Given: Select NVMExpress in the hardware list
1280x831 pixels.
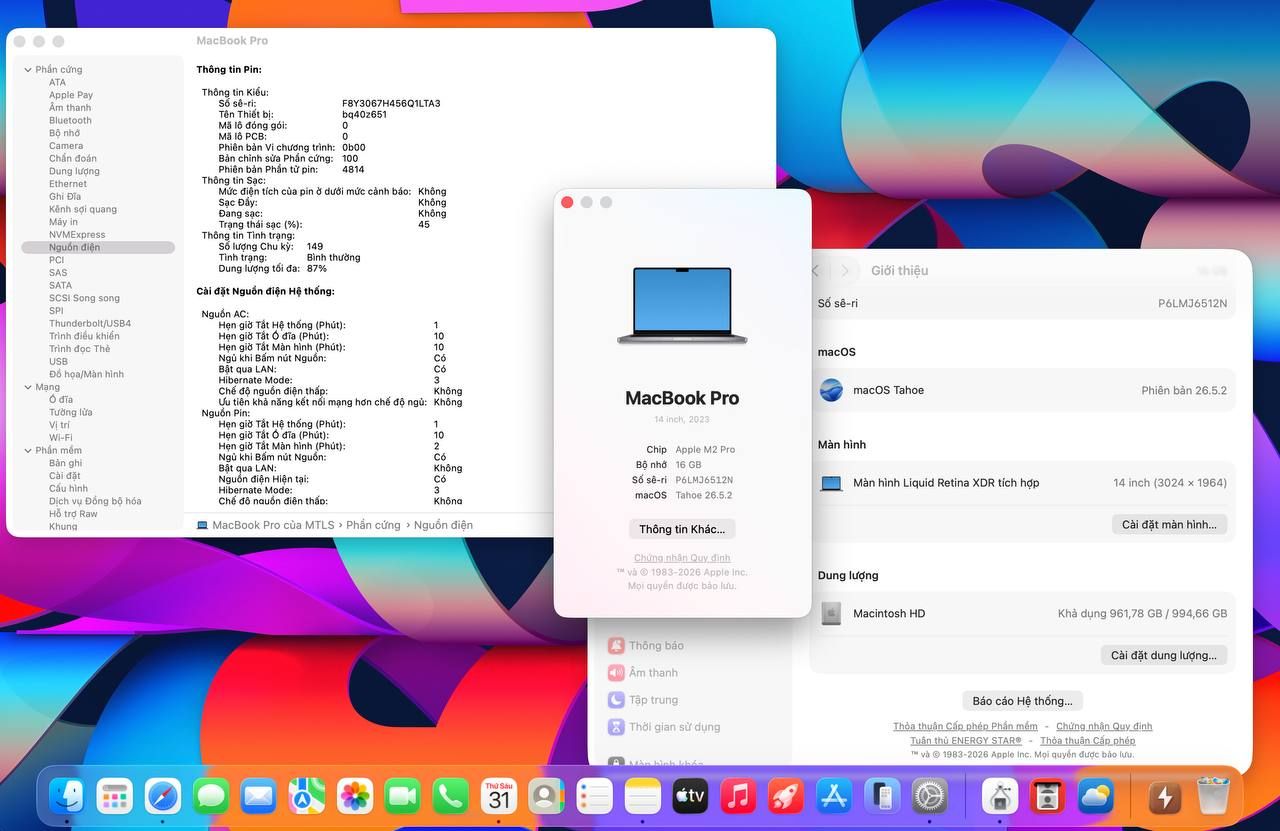Looking at the screenshot, I should pos(77,235).
